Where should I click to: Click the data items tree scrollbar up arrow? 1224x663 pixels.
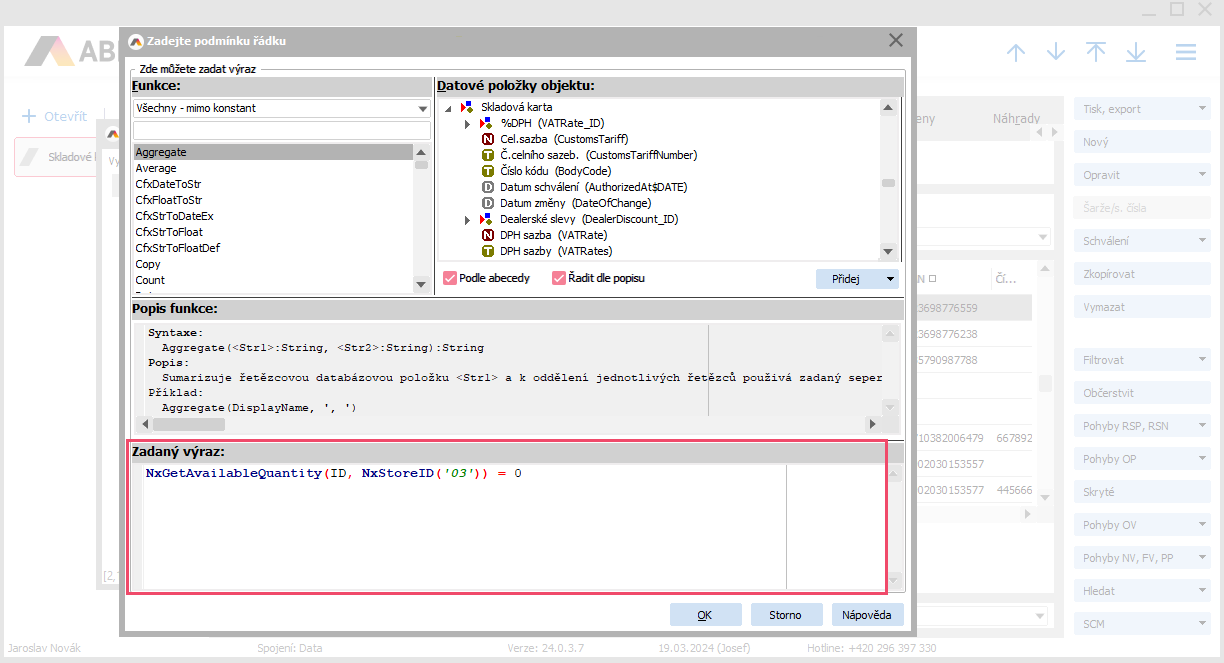click(887, 107)
